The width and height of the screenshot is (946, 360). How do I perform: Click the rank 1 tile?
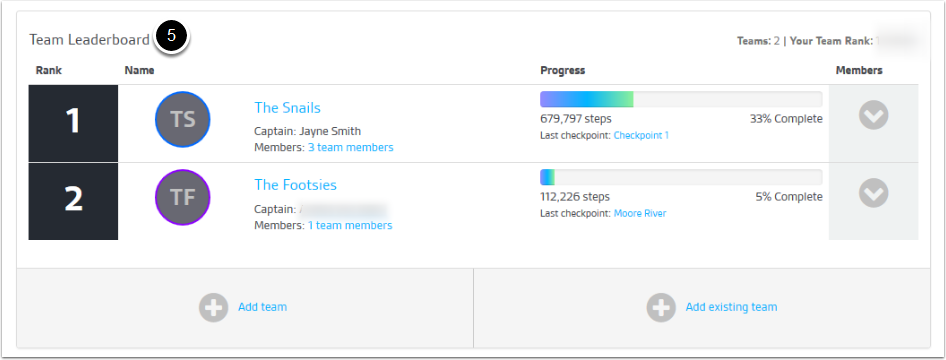coord(73,123)
